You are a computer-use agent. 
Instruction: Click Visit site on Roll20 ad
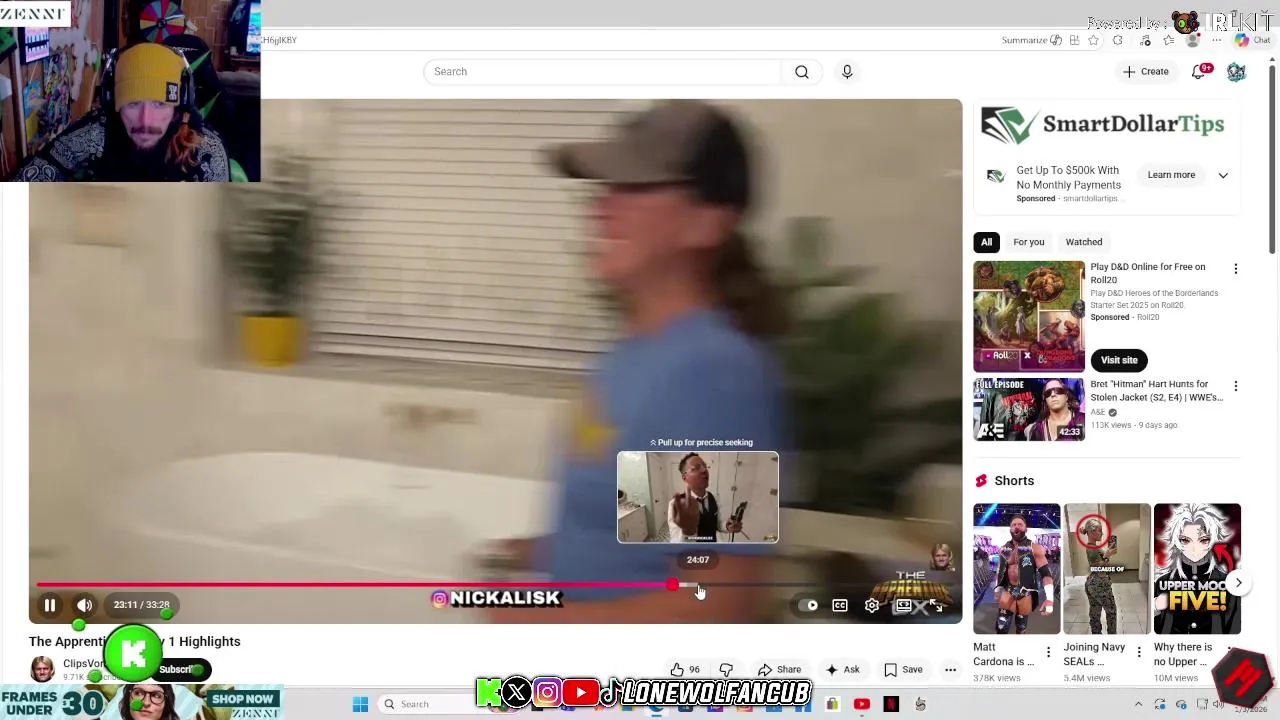1119,360
